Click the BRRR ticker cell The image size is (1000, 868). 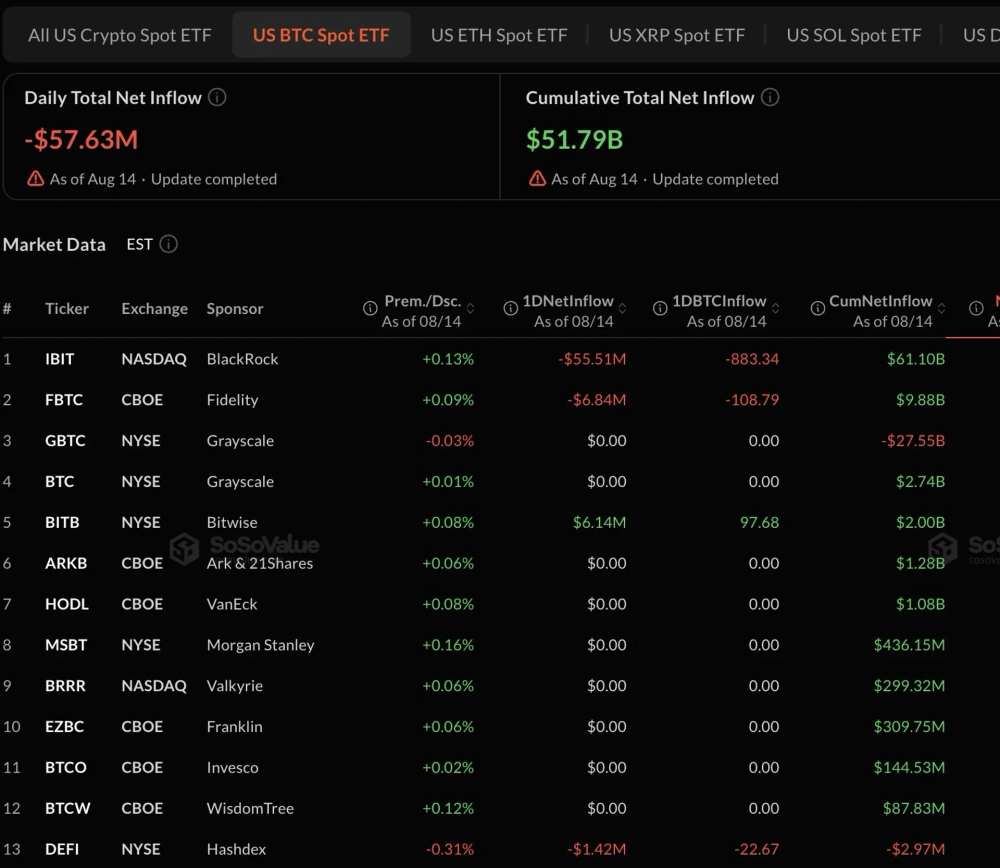65,686
